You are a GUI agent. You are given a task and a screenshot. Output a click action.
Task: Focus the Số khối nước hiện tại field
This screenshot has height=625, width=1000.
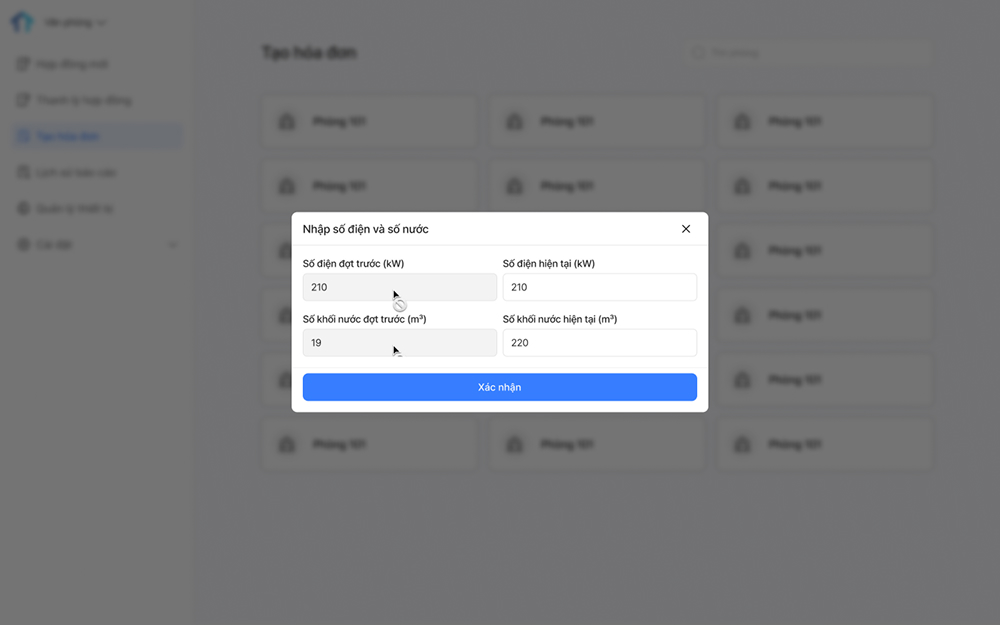[599, 342]
